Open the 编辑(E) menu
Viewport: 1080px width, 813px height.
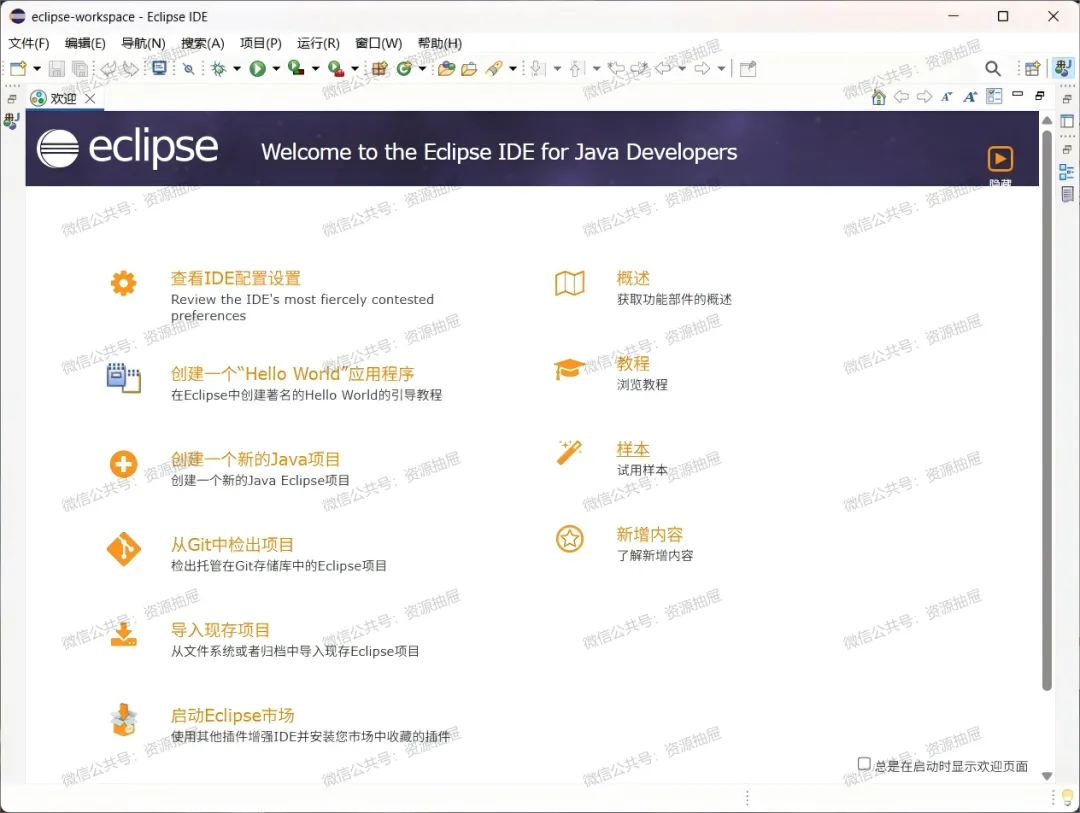point(85,43)
